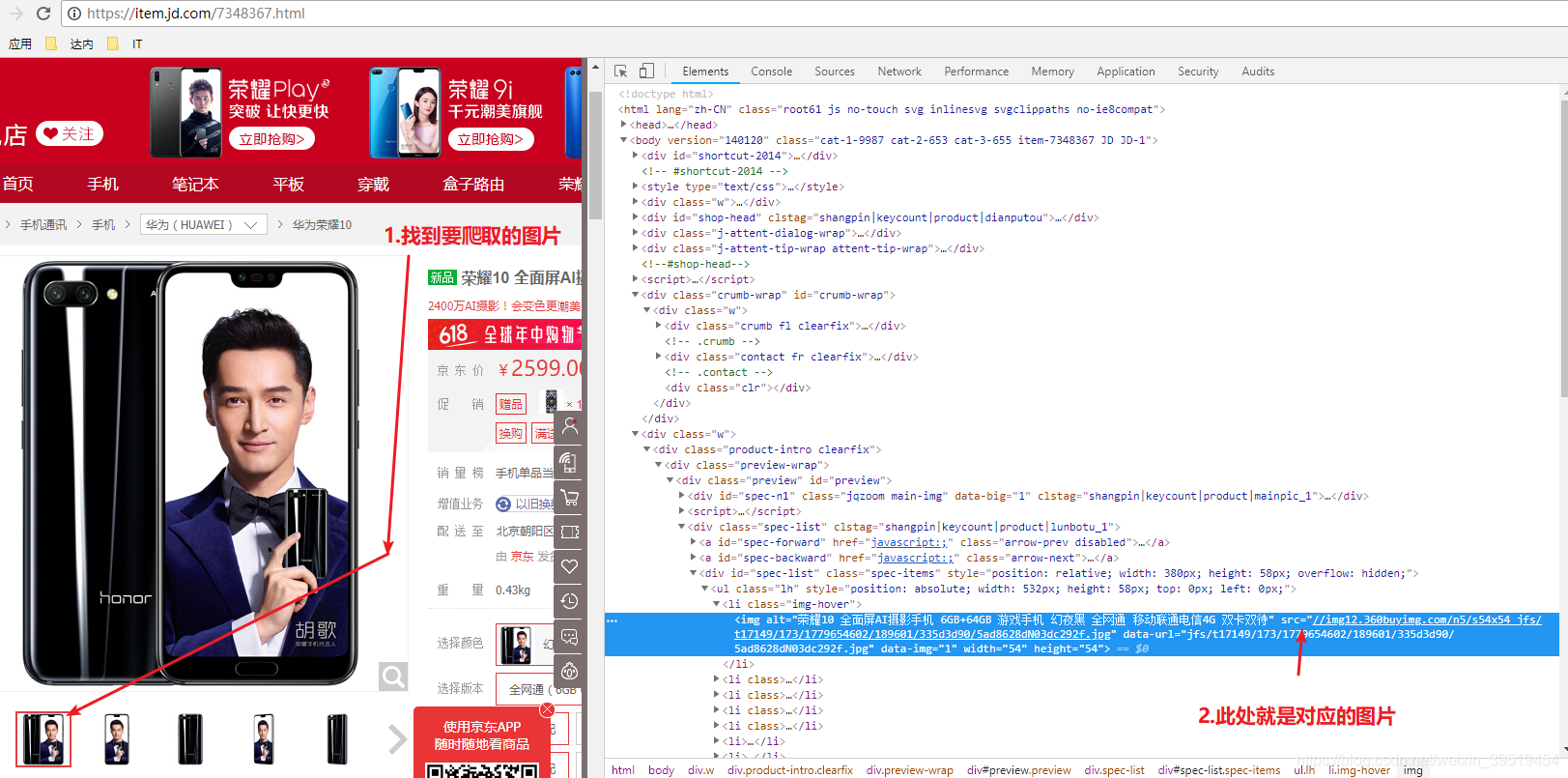Click the JD sidebar user account icon
This screenshot has height=778, width=1568.
tap(570, 426)
